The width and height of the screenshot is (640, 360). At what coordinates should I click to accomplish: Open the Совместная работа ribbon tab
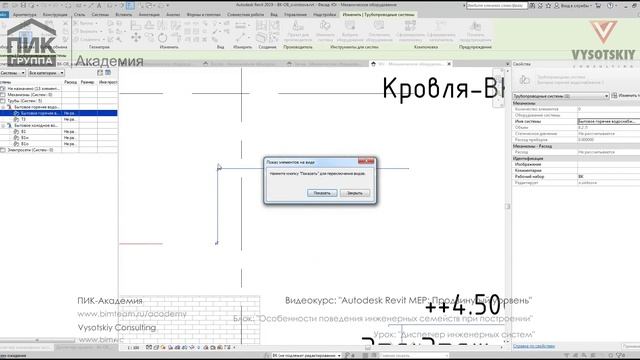pyautogui.click(x=246, y=14)
